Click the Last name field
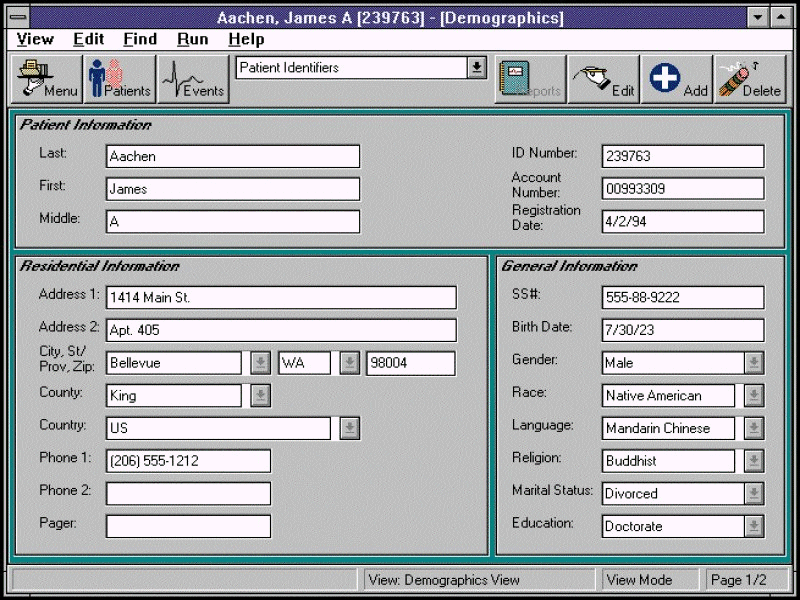 [x=232, y=157]
